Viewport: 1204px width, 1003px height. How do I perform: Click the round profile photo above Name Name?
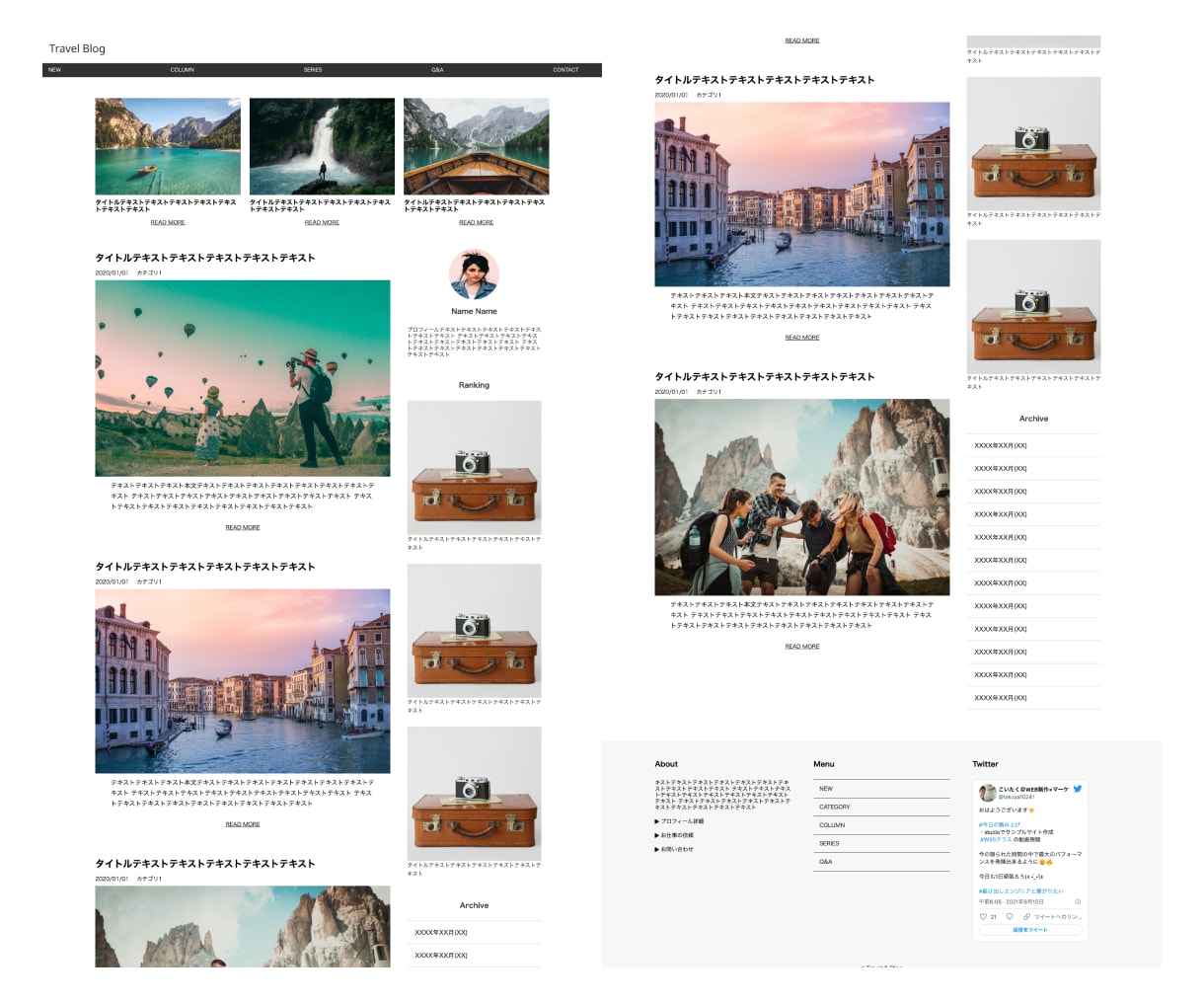(474, 274)
